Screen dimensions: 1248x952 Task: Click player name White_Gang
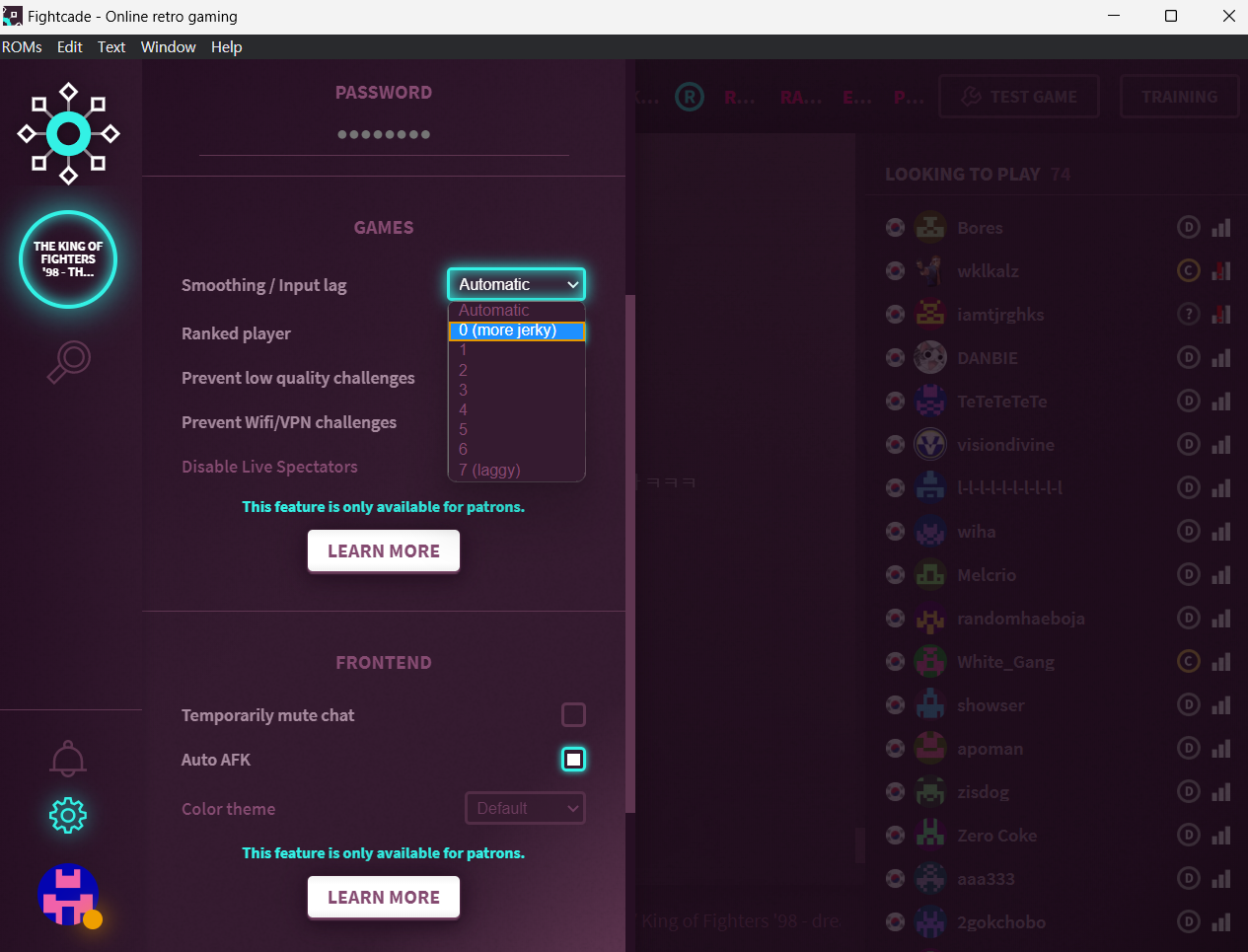(x=1005, y=662)
